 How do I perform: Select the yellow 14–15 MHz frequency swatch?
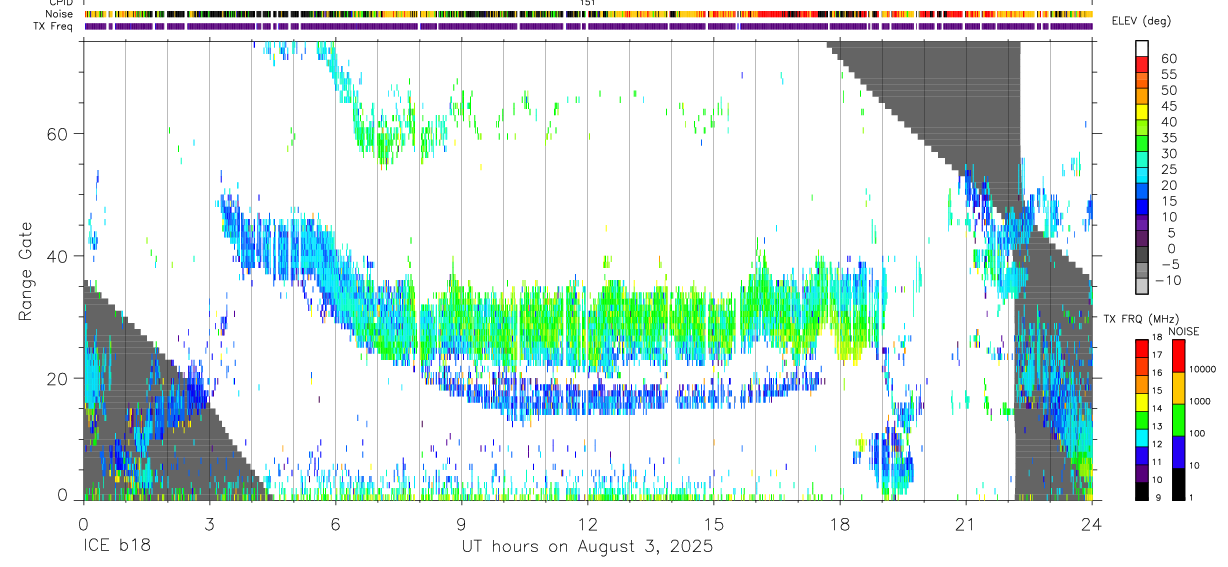tap(1142, 401)
